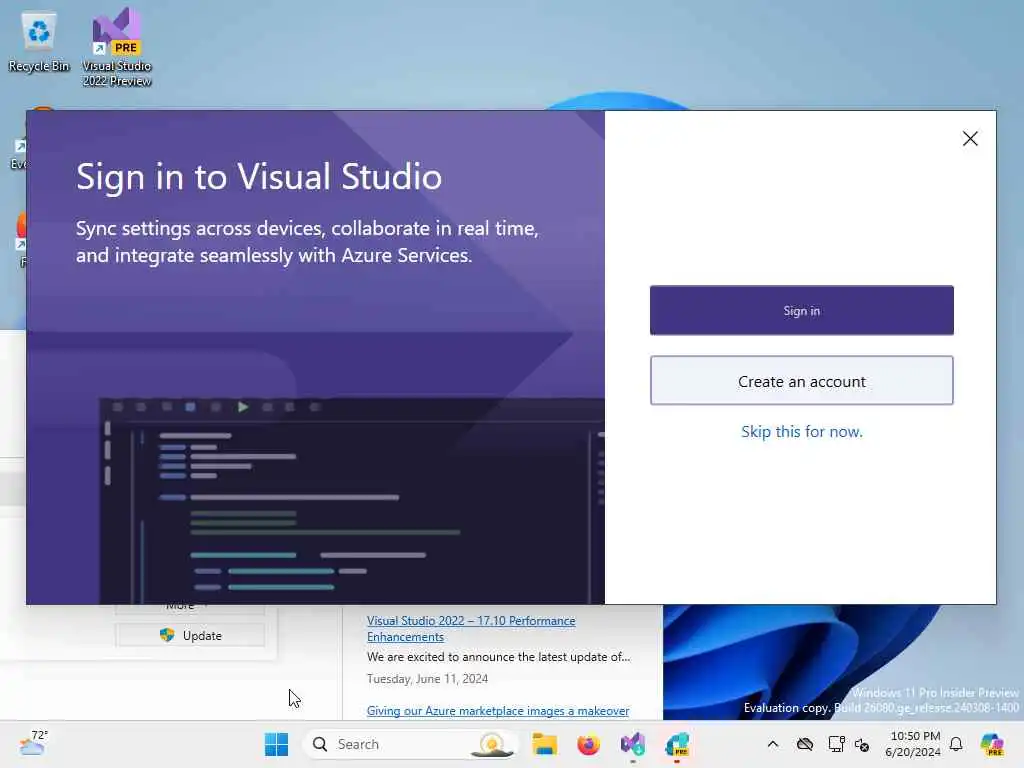
Task: Open Visual Studio 2022 – 17.10 Performance Enhancements link
Action: click(471, 628)
